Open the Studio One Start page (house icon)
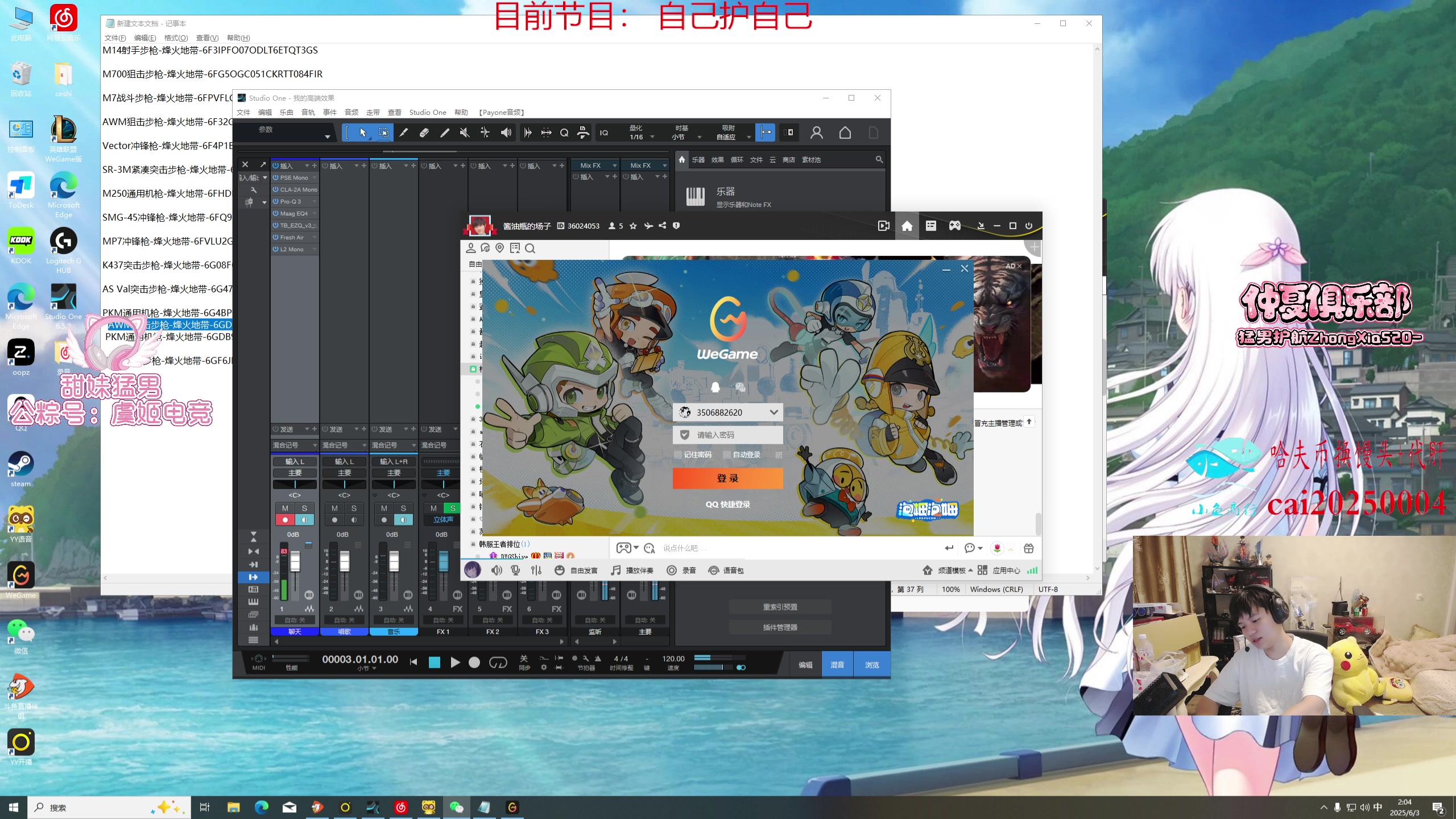The width and height of the screenshot is (1456, 819). (845, 133)
